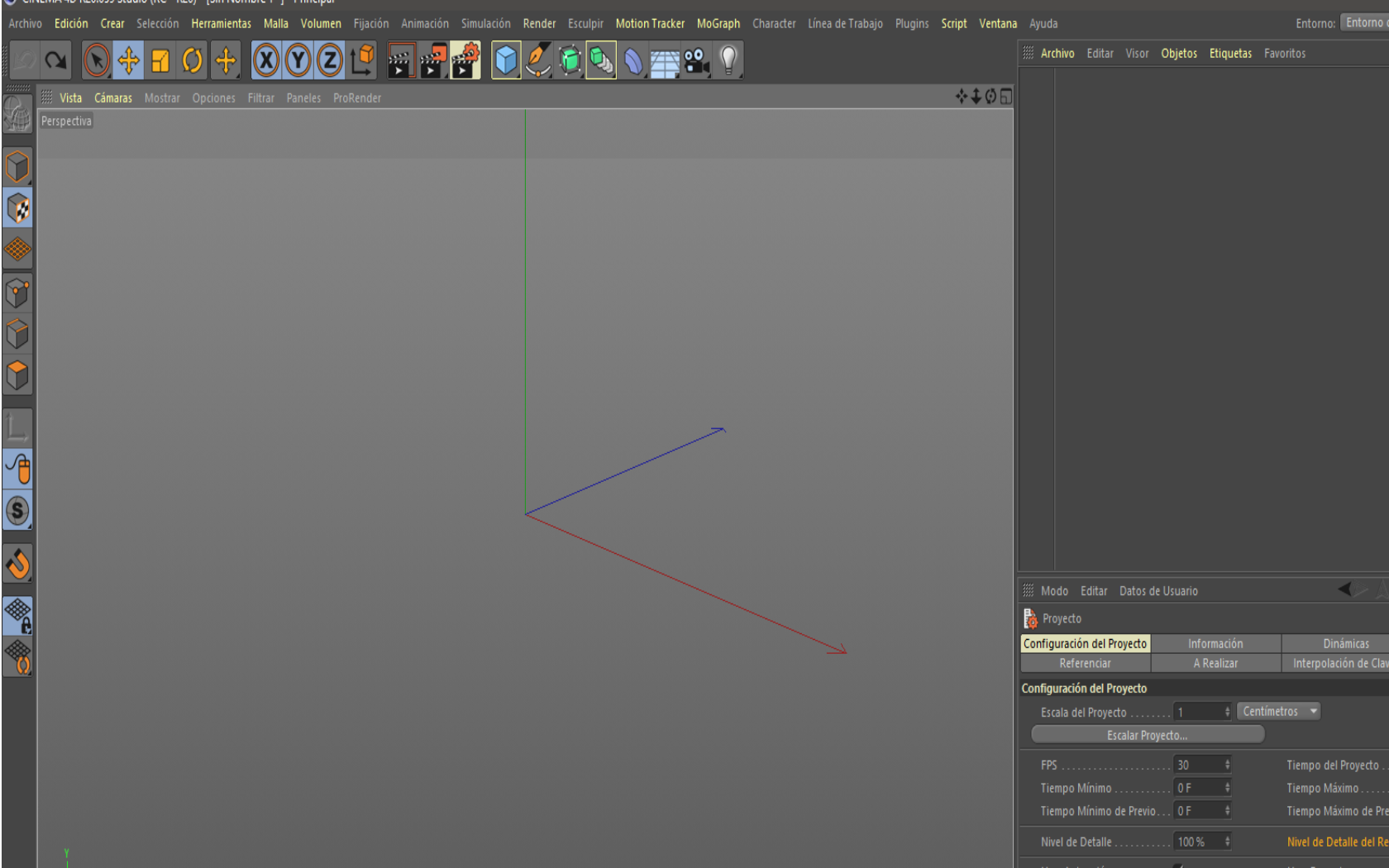This screenshot has height=868, width=1389.
Task: Open the Render menu
Action: point(539,24)
